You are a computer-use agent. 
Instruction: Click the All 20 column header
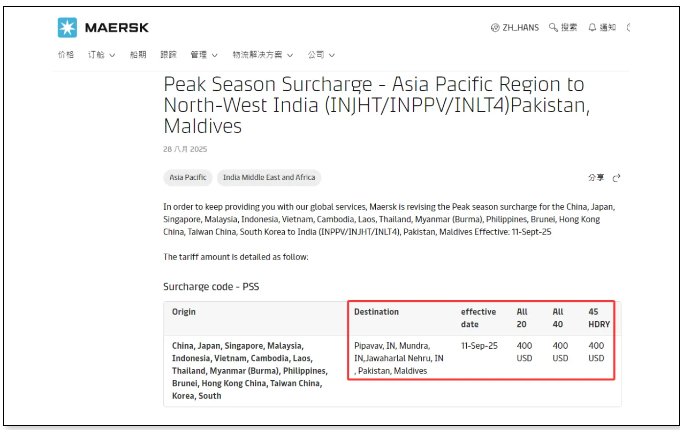point(522,318)
